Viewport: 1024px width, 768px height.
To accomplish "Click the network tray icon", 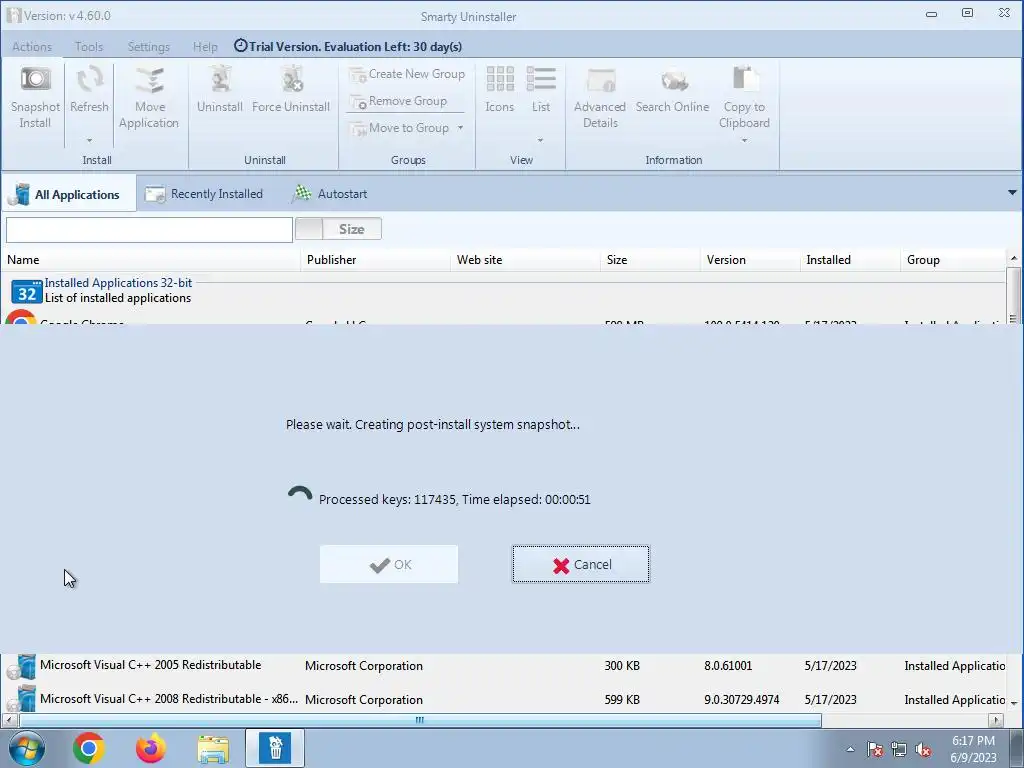I will [x=899, y=750].
